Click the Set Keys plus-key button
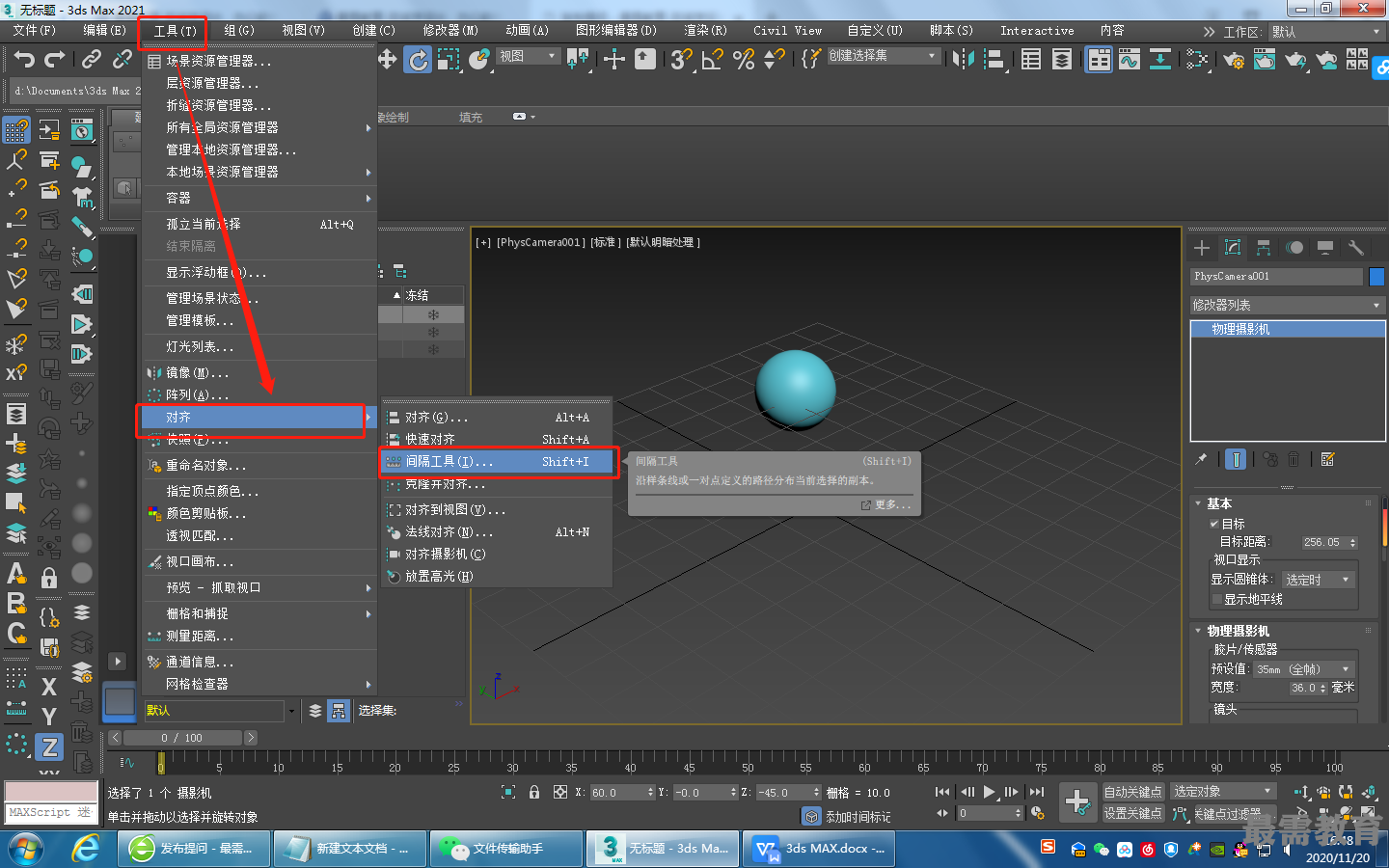Screen dimensions: 1389x868 click(1077, 801)
